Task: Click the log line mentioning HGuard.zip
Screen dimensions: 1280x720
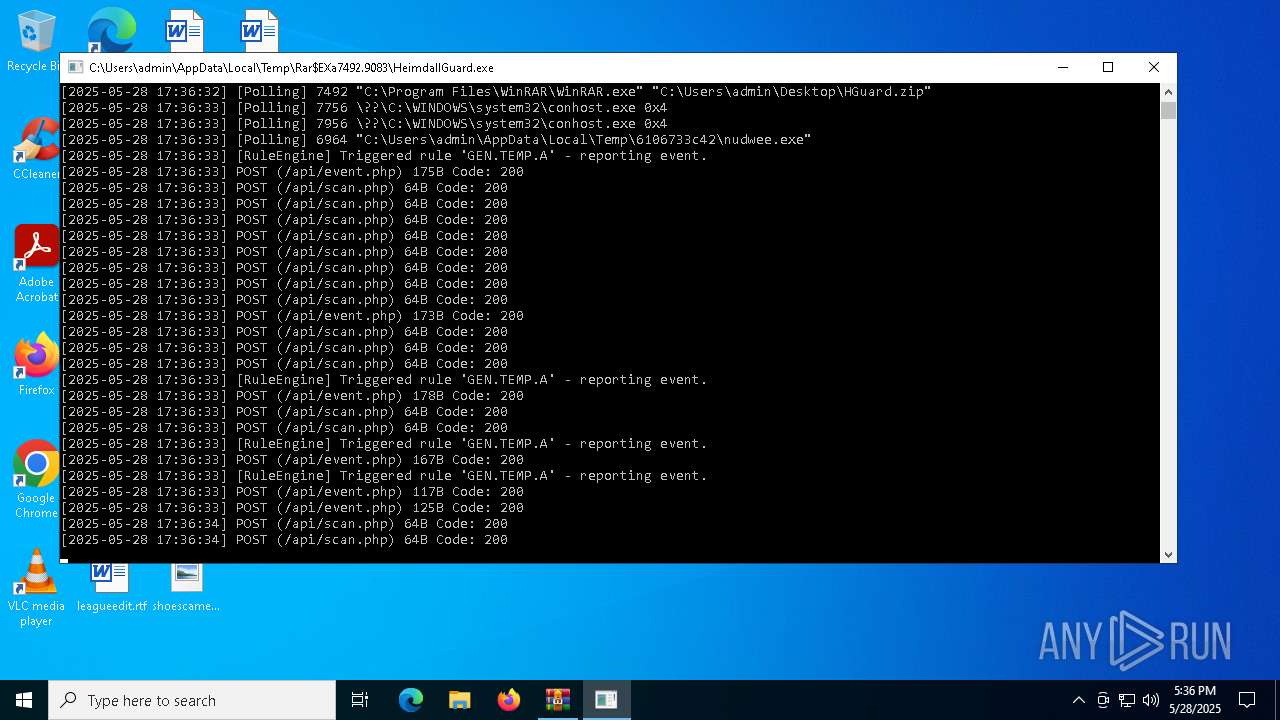Action: pos(496,92)
